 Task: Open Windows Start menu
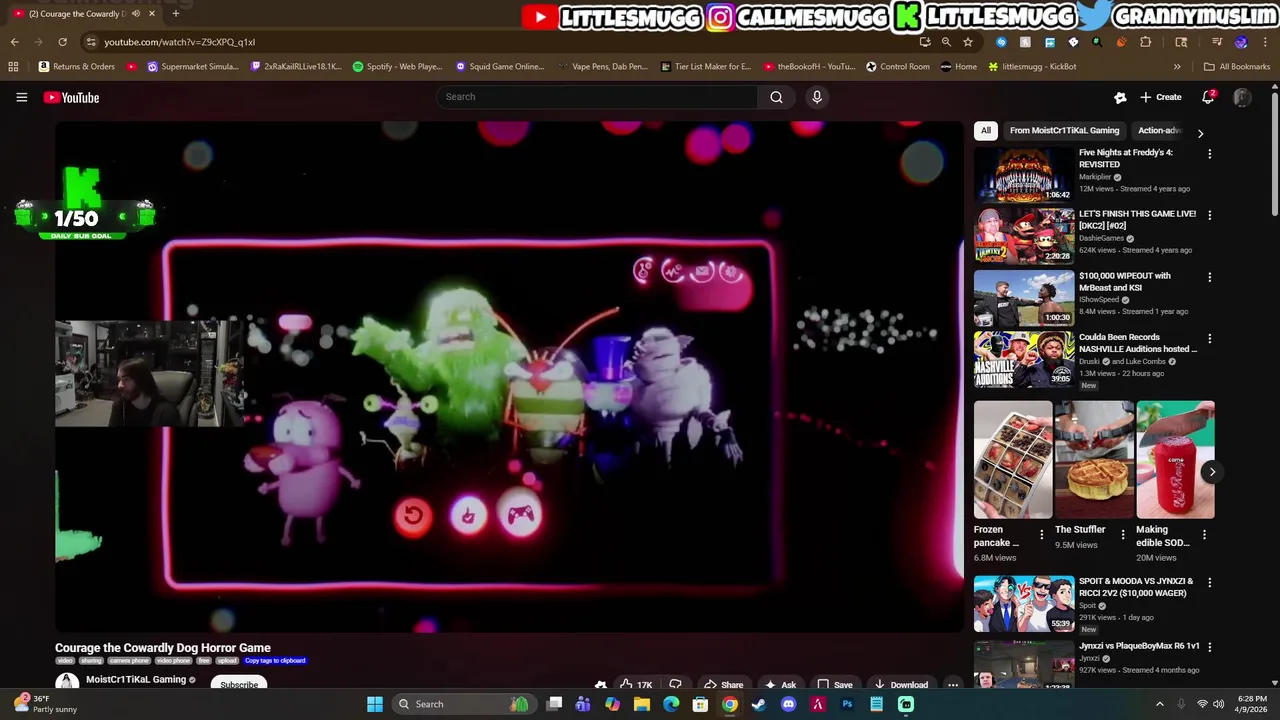374,704
